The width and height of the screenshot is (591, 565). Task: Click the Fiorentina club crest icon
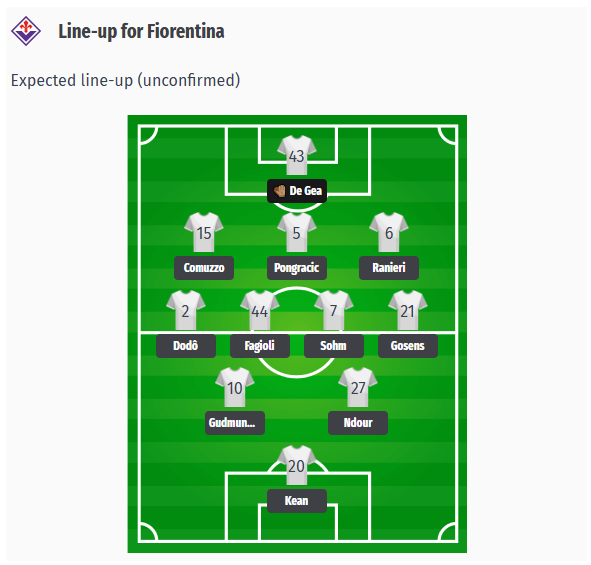click(26, 31)
